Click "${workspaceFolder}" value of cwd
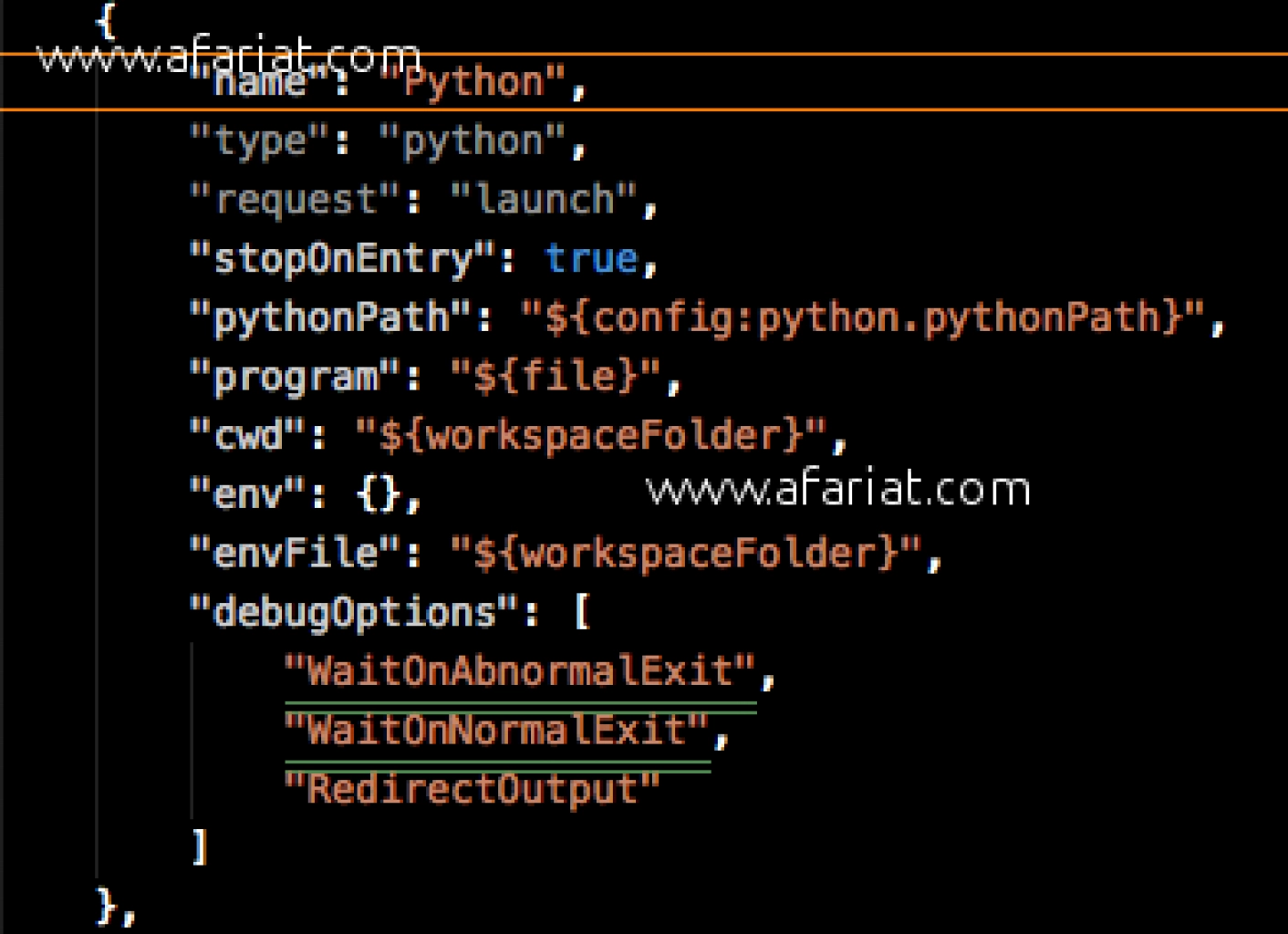Viewport: 1288px width, 934px height. [590, 436]
